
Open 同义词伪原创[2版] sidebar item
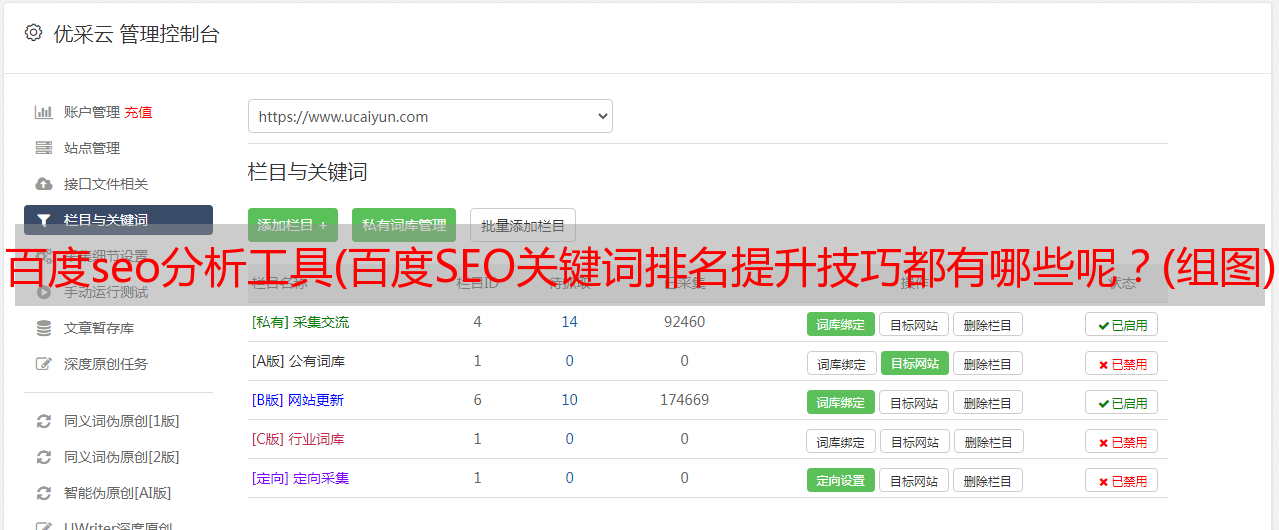pyautogui.click(x=122, y=457)
